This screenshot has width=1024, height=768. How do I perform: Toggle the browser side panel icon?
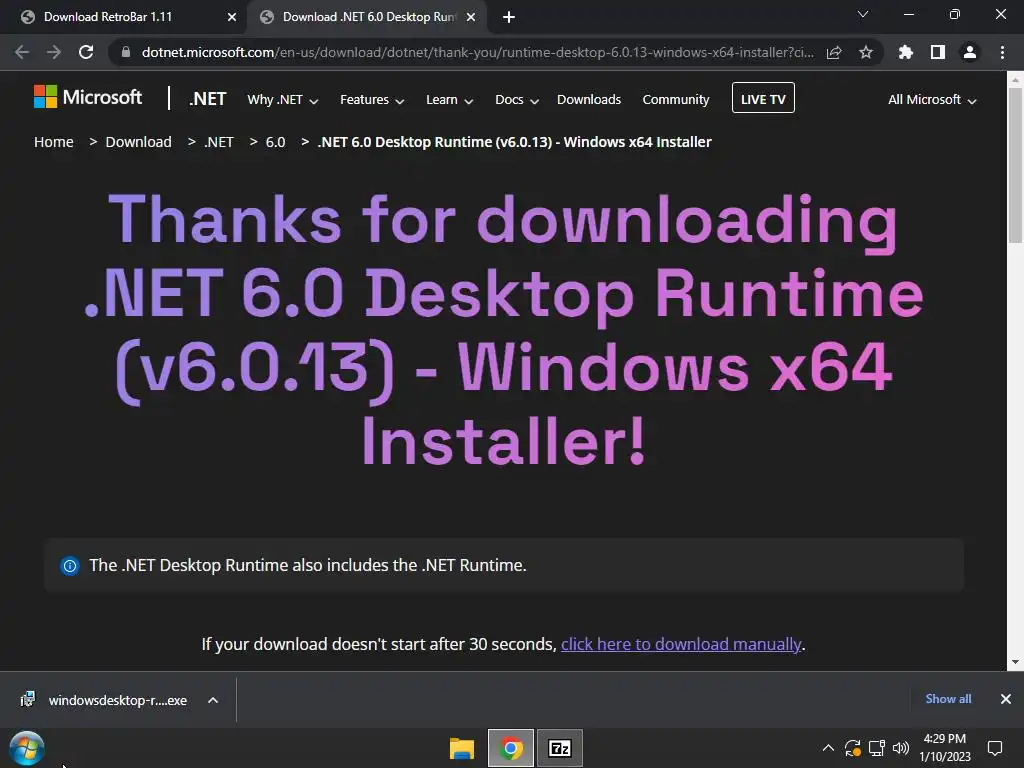(938, 52)
